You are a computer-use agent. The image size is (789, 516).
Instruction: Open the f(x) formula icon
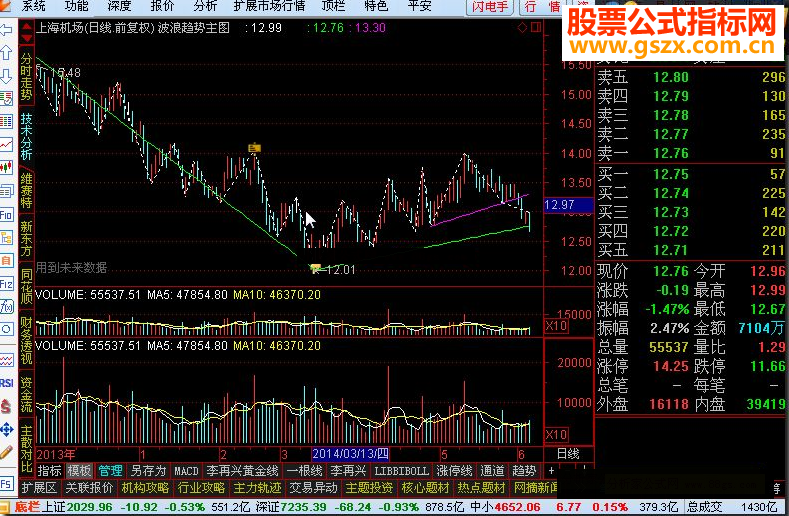click(x=7, y=307)
